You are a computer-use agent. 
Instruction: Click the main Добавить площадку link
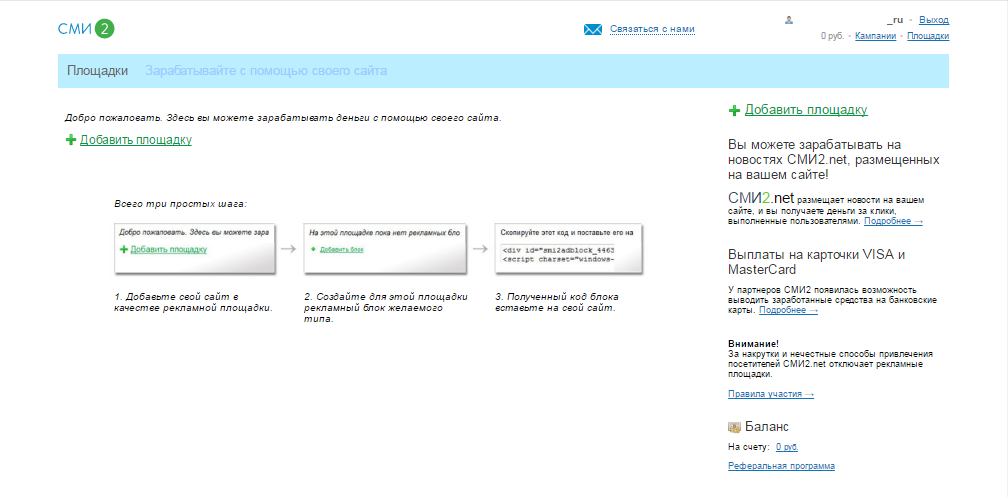(136, 140)
